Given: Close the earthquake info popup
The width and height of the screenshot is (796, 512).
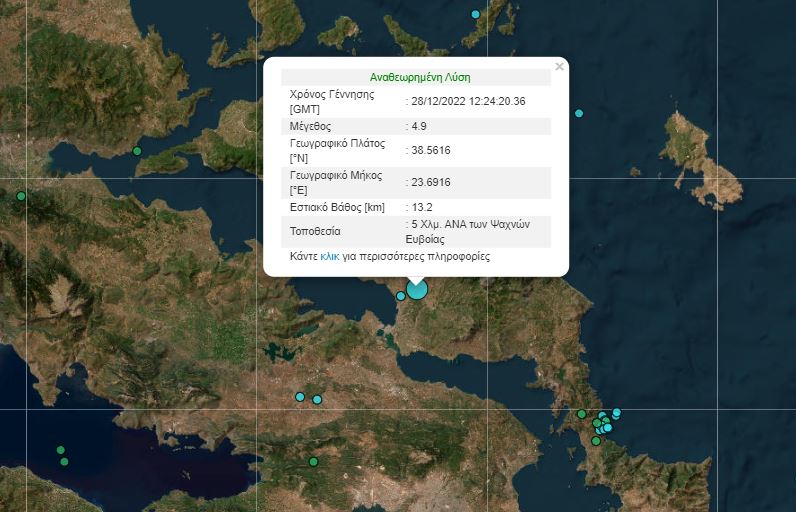Looking at the screenshot, I should click(559, 67).
